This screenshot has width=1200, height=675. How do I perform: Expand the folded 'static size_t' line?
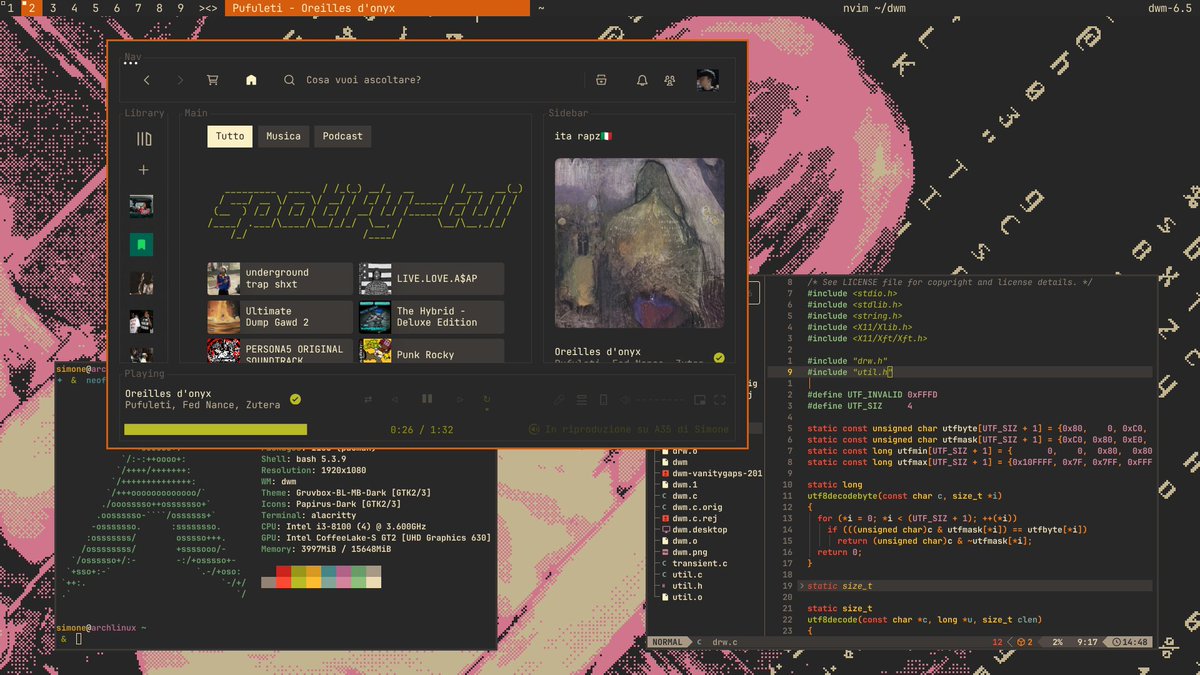tap(975, 586)
